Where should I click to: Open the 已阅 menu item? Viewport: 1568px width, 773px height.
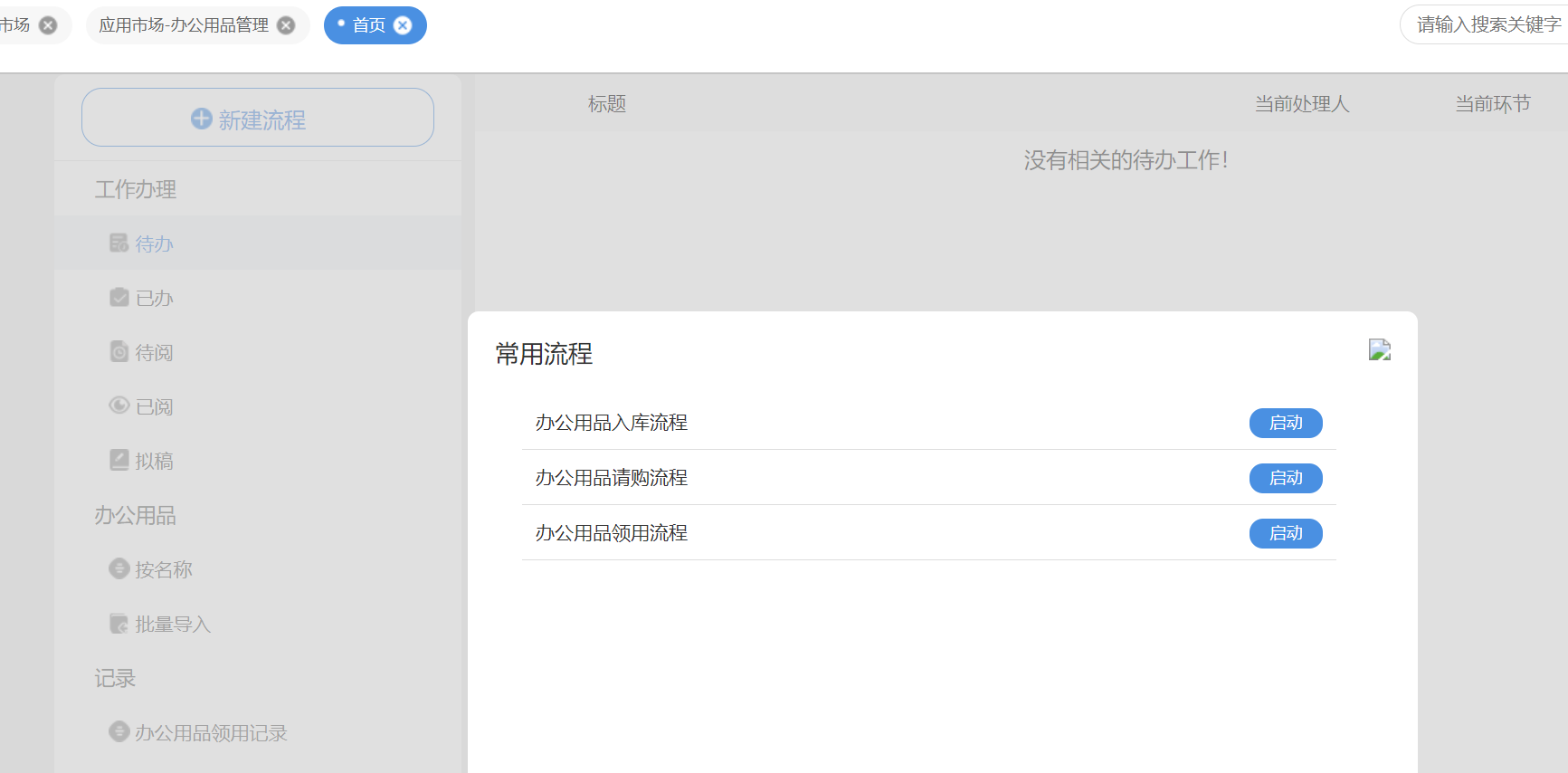pos(258,406)
